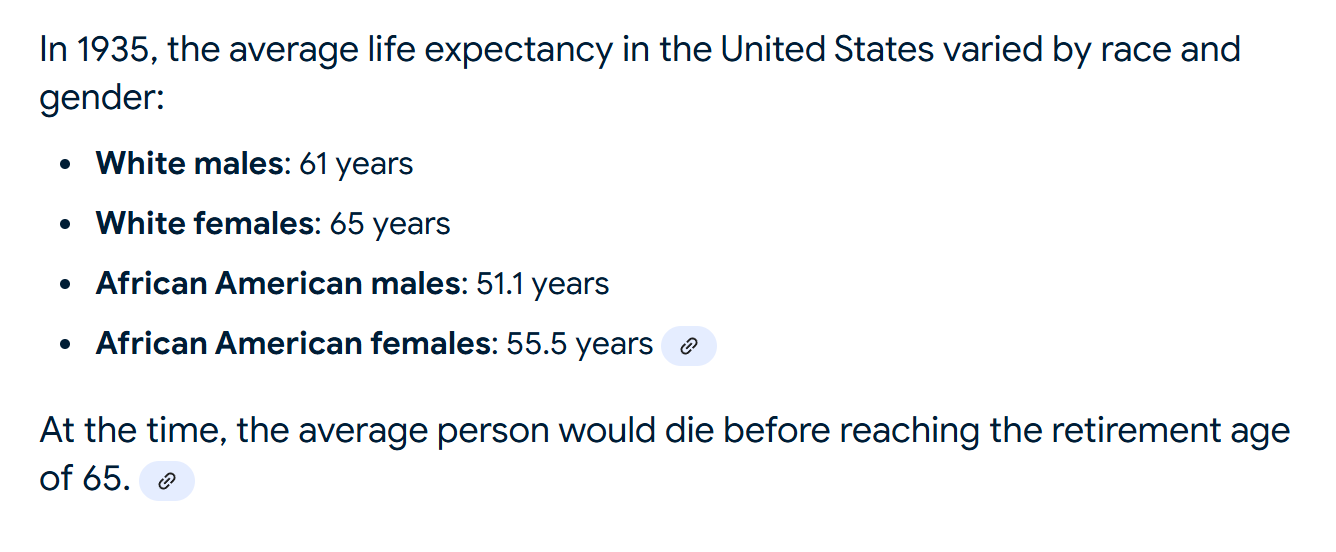Click the "51.1 years" value text

click(542, 284)
